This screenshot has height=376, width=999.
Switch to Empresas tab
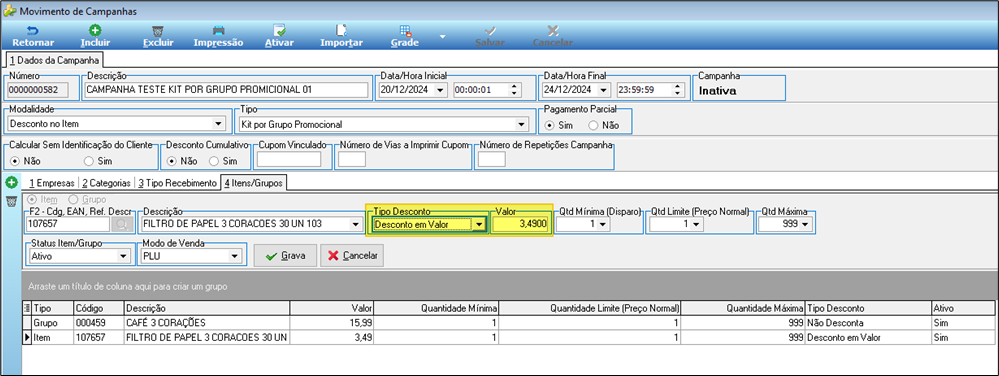pyautogui.click(x=51, y=183)
